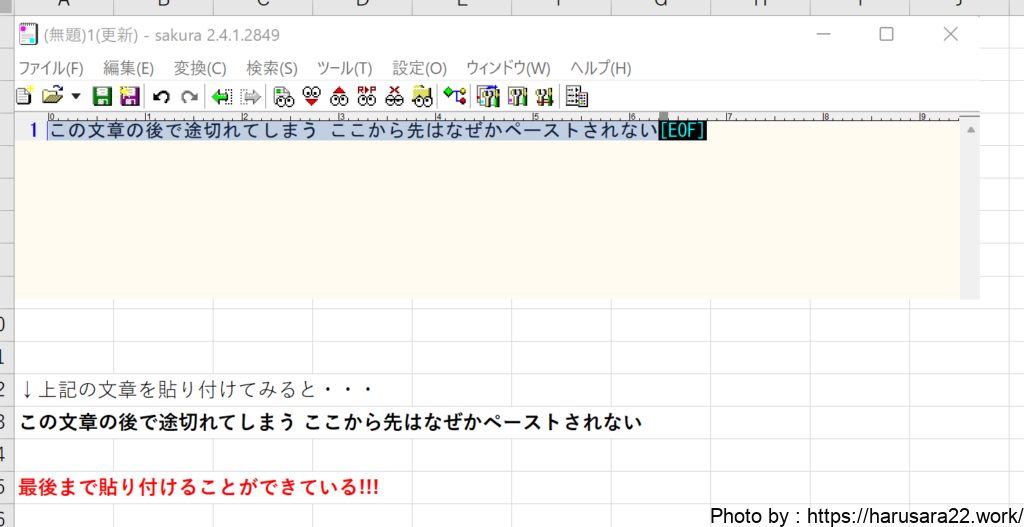This screenshot has height=527, width=1024.
Task: Undo the last edit
Action: pos(161,96)
